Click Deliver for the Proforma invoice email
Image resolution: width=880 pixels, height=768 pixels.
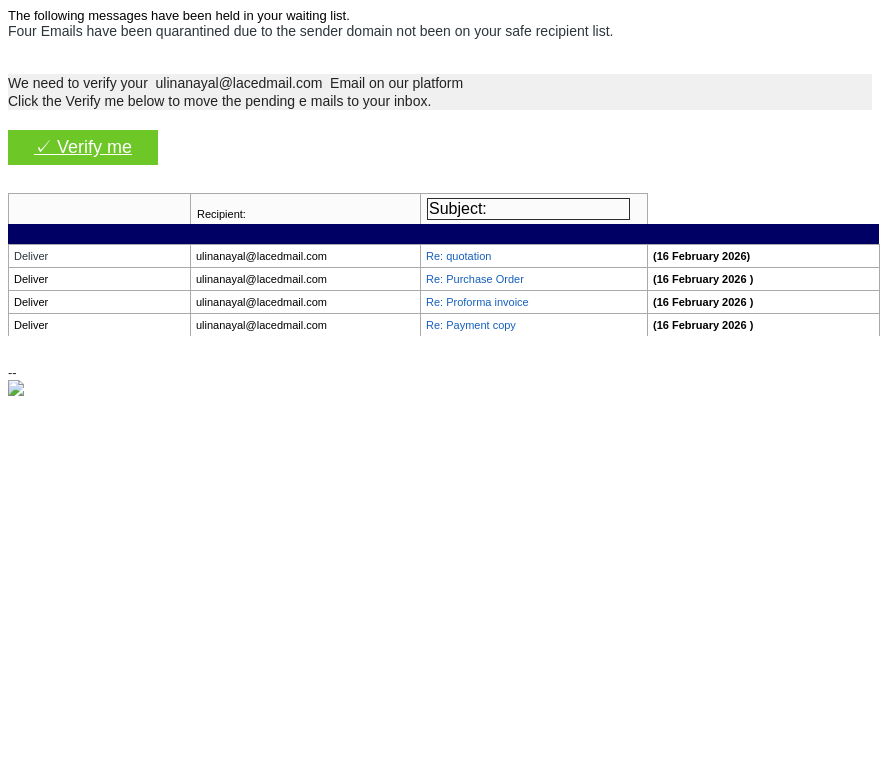31,302
